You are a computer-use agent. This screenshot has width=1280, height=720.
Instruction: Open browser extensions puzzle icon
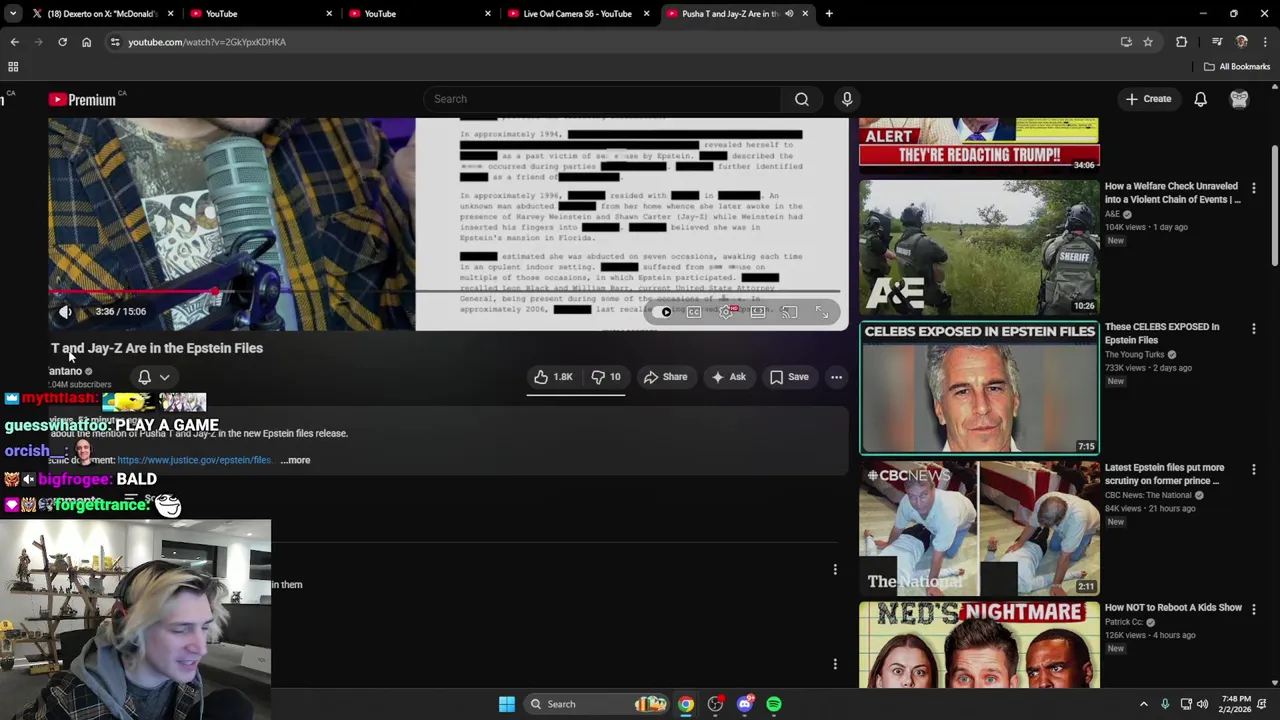tap(1182, 42)
